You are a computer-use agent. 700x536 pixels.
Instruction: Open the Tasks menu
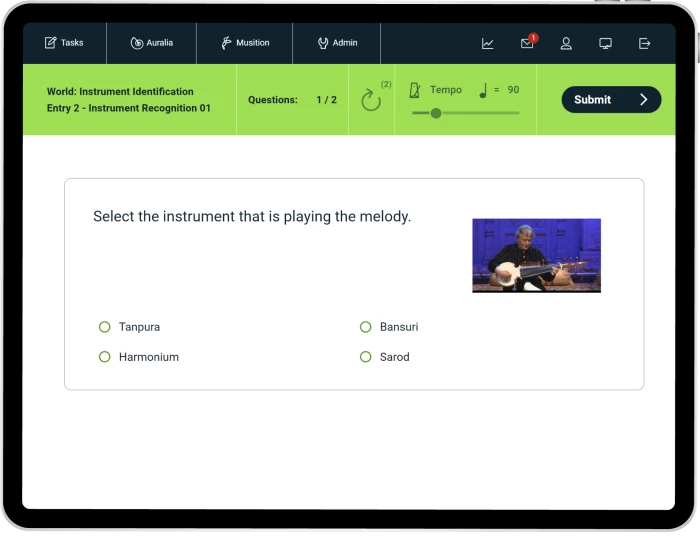[x=64, y=43]
